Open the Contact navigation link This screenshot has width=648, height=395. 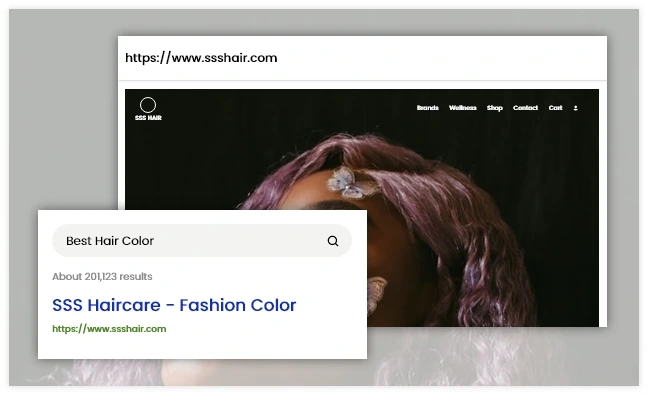(x=525, y=108)
